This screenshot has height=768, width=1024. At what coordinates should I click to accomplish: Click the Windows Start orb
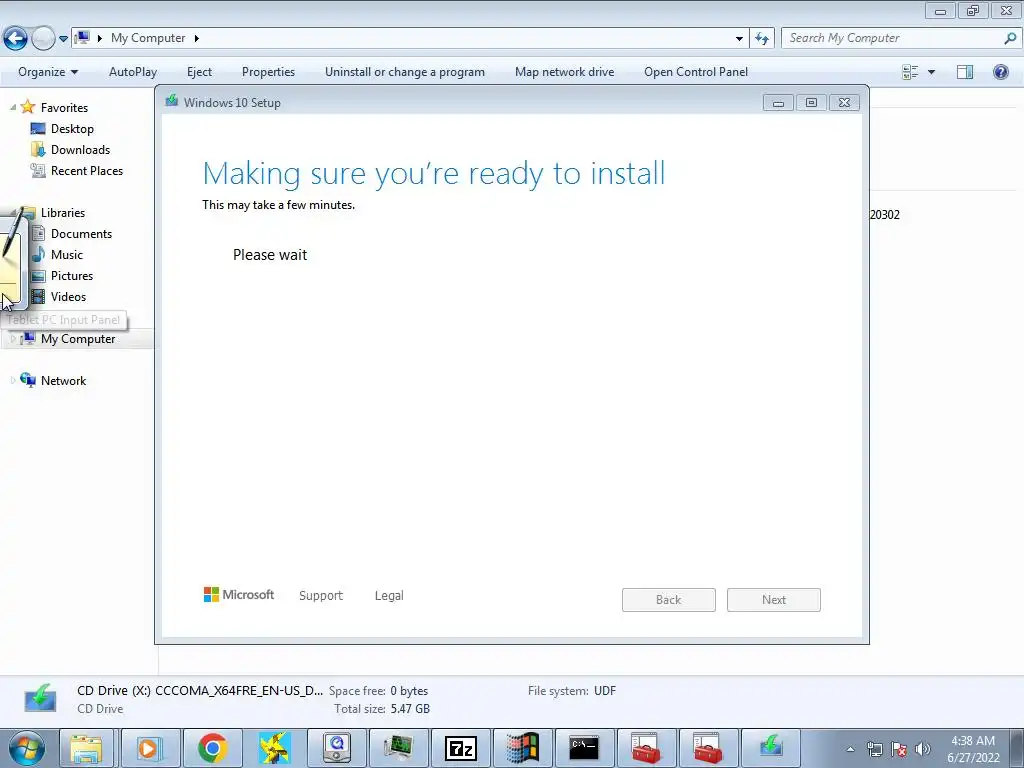point(27,748)
